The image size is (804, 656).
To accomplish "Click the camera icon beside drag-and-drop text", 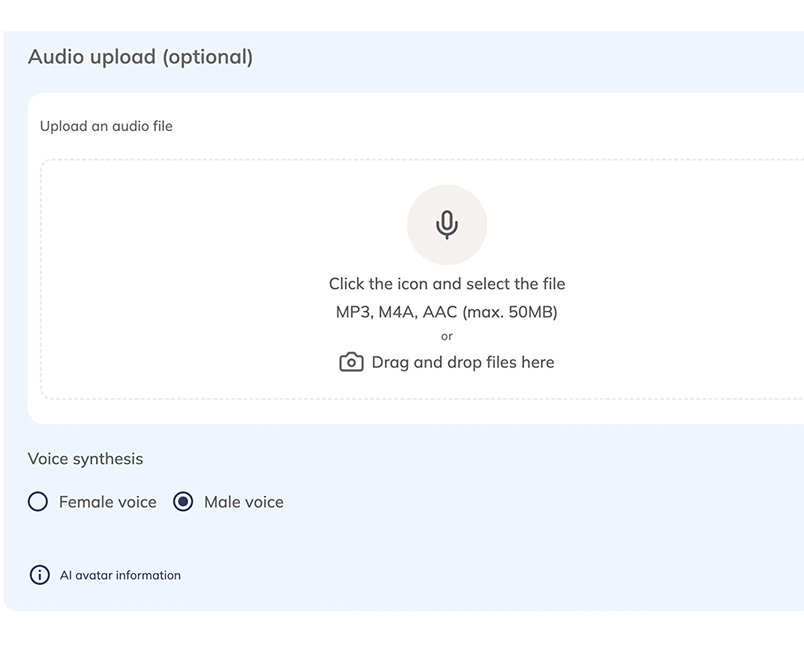I will (x=351, y=362).
